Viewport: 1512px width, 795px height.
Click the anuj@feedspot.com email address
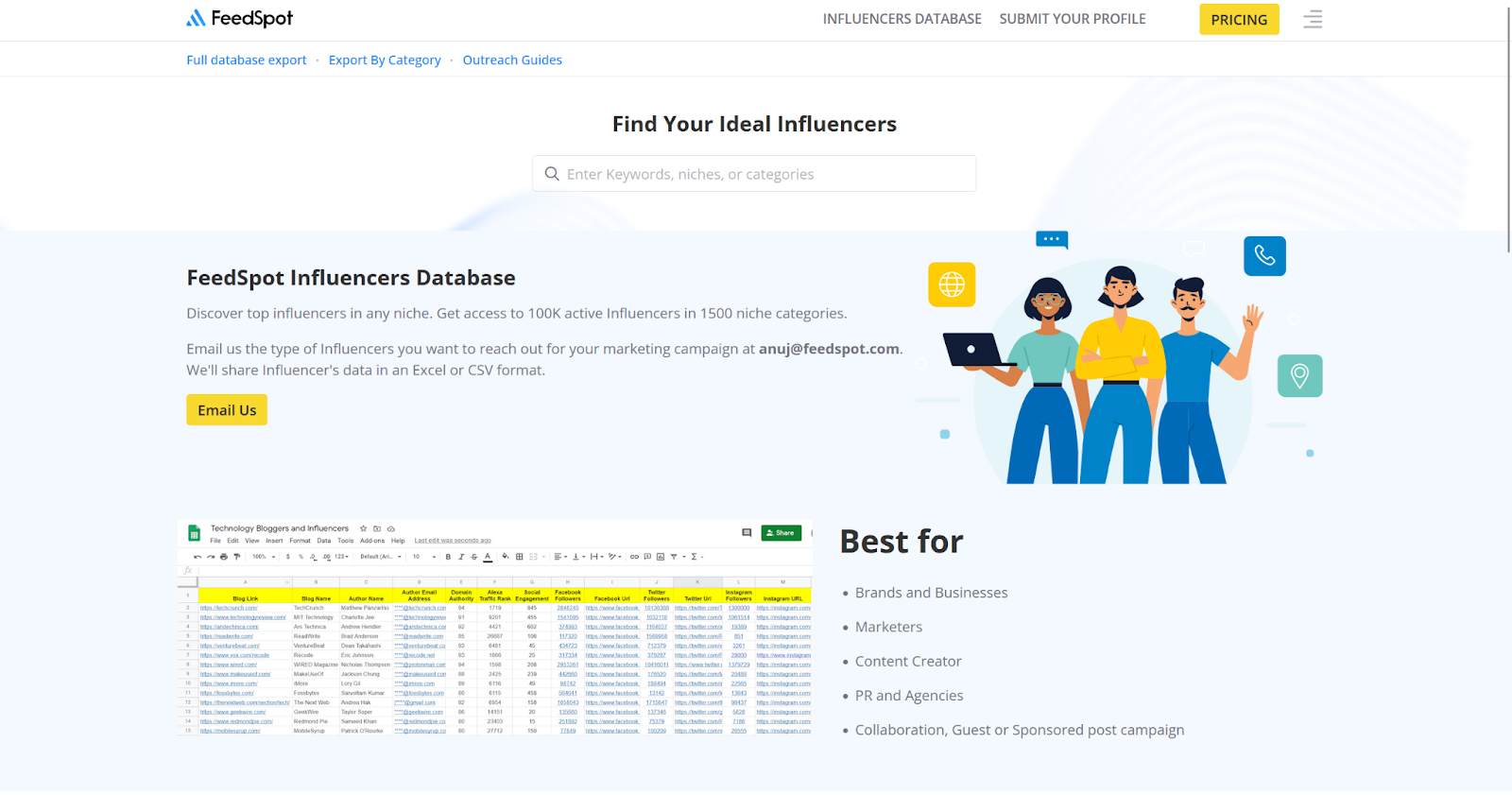[829, 349]
